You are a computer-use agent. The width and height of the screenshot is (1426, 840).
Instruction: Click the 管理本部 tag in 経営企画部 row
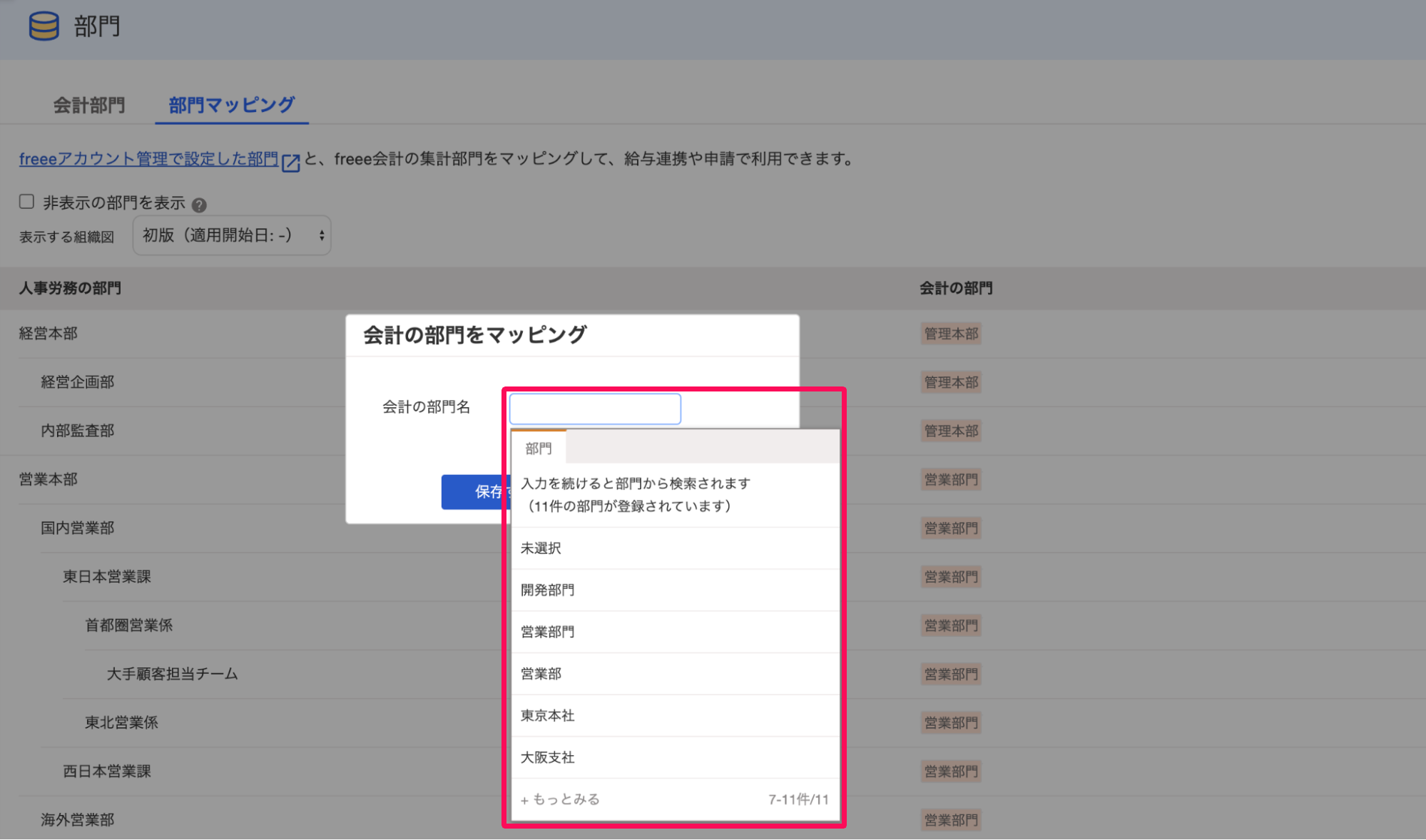click(x=951, y=382)
